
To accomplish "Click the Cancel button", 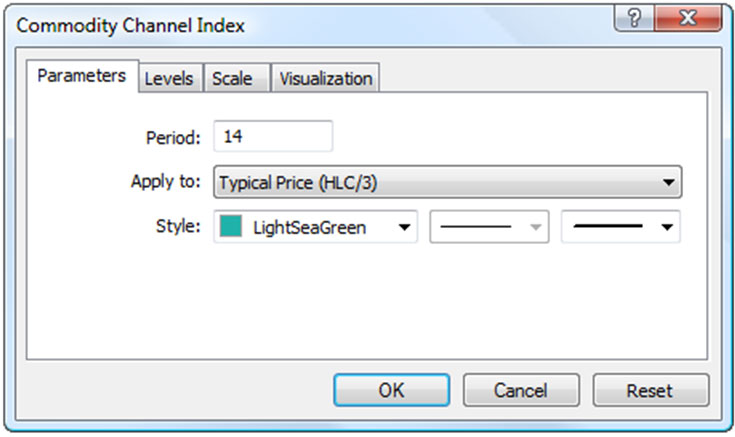I will point(521,390).
